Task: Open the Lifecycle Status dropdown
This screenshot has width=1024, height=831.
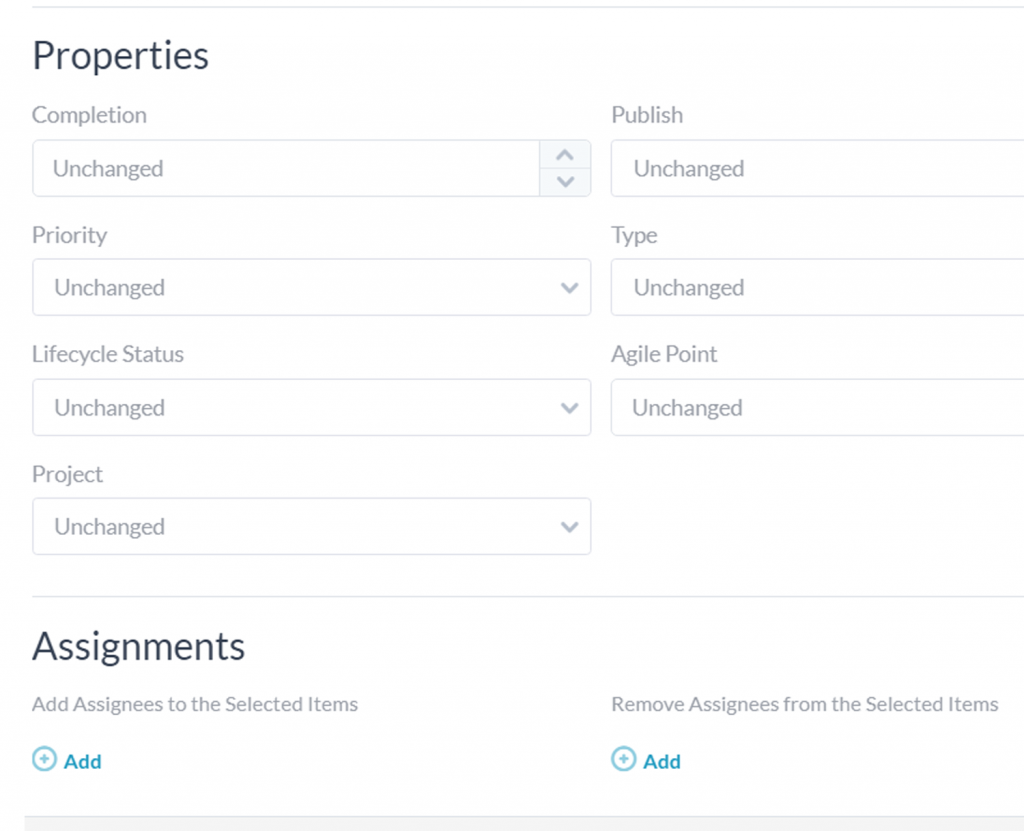Action: coord(300,408)
